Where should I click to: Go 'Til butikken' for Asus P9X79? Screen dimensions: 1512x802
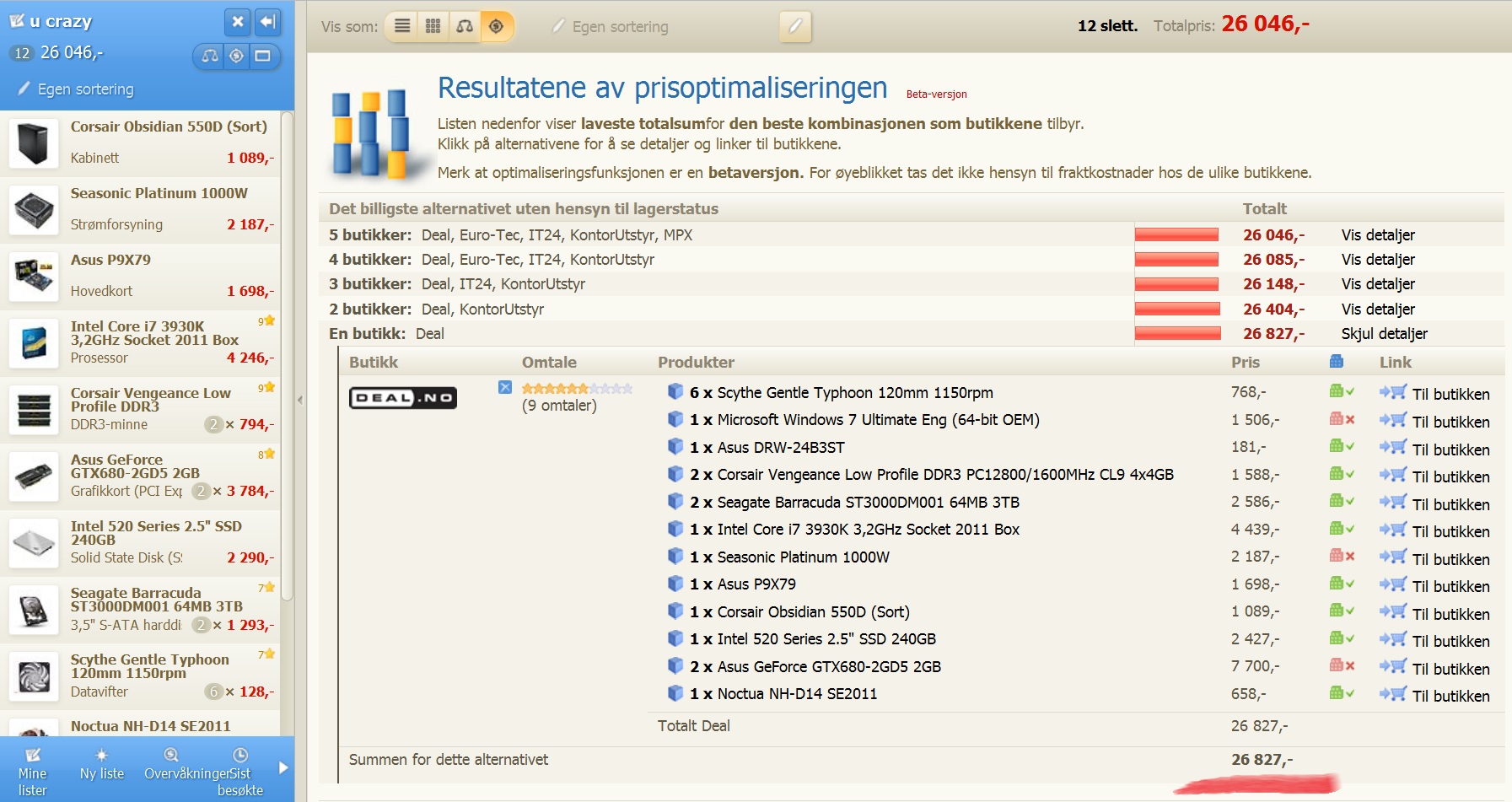pos(1450,586)
